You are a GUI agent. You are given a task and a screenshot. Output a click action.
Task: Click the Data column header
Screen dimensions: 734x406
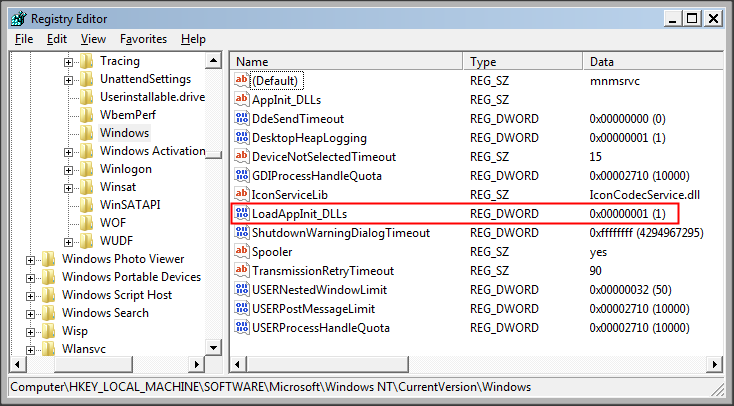point(654,61)
